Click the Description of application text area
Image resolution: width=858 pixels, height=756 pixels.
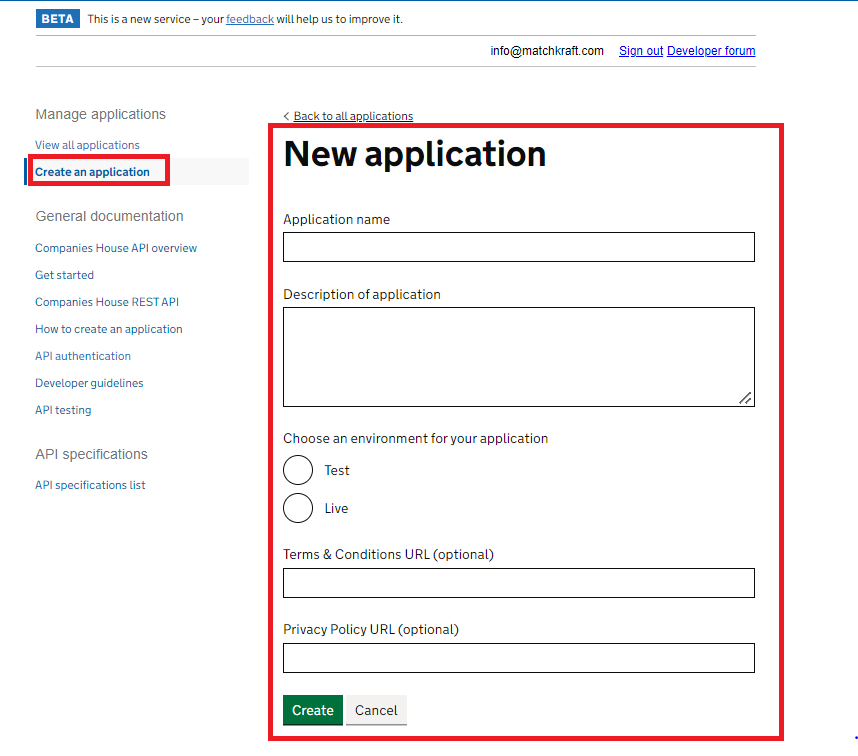pos(519,357)
